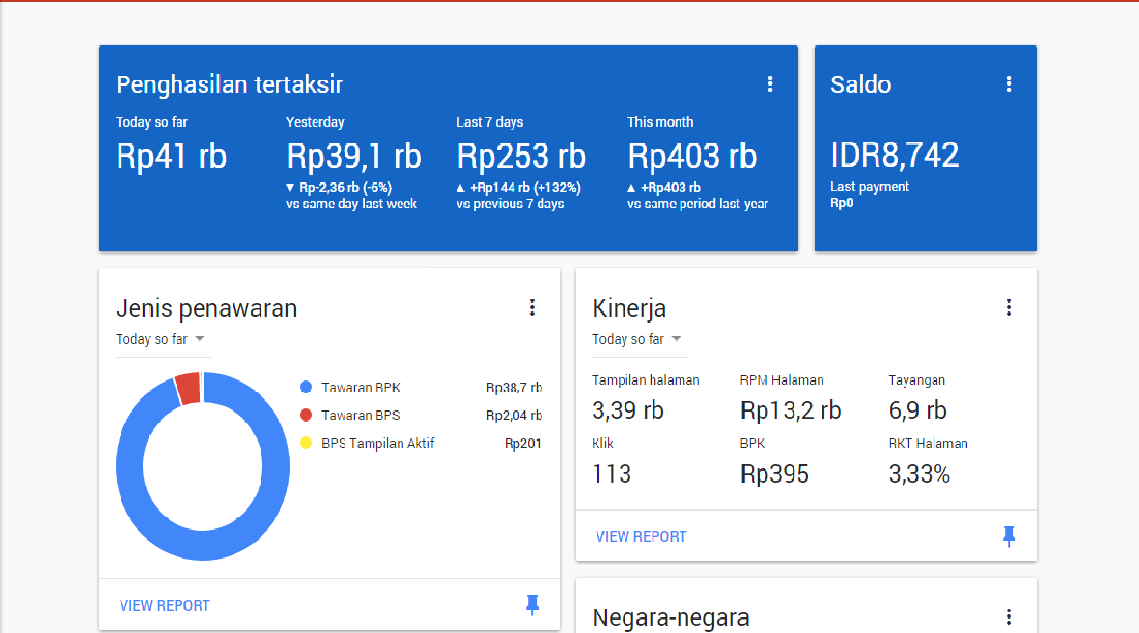Open Jenis penawaran more options menu

532,308
